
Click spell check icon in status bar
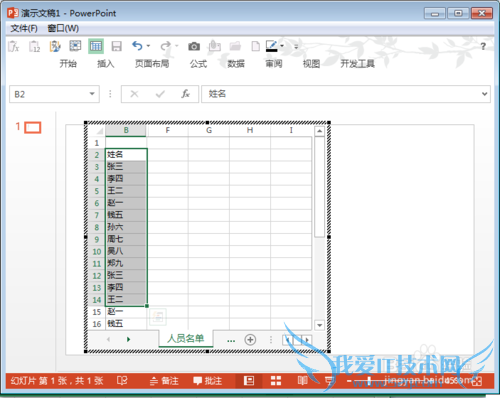[x=122, y=380]
